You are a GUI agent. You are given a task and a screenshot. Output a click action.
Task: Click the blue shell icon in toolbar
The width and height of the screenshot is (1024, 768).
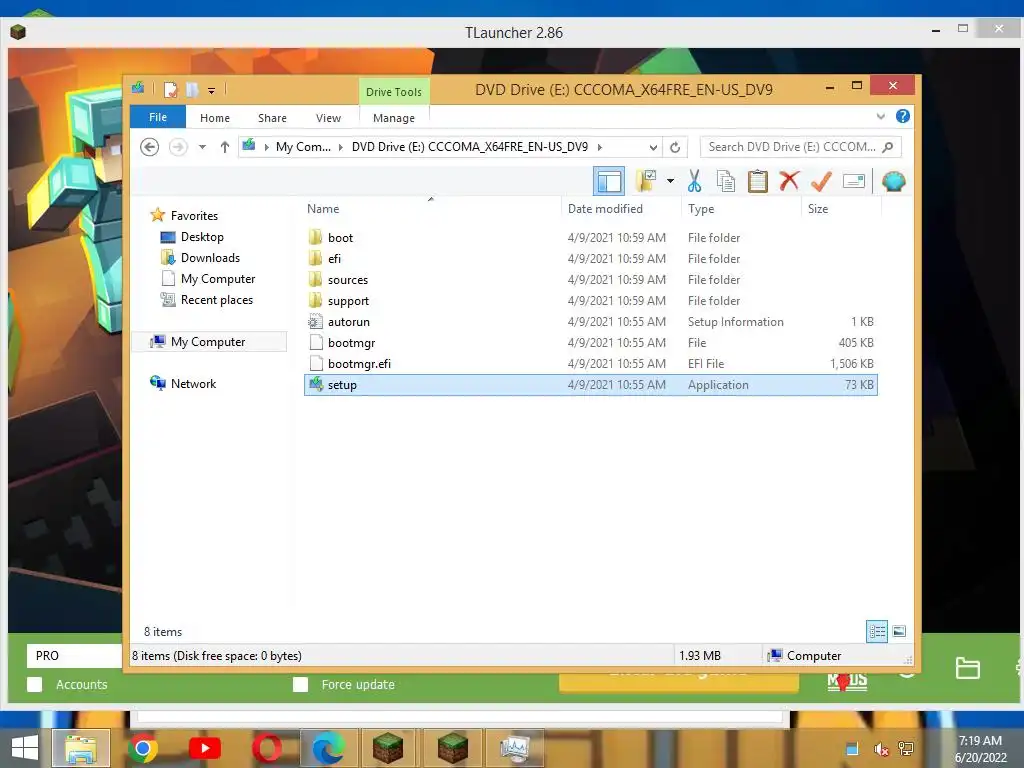(x=893, y=181)
